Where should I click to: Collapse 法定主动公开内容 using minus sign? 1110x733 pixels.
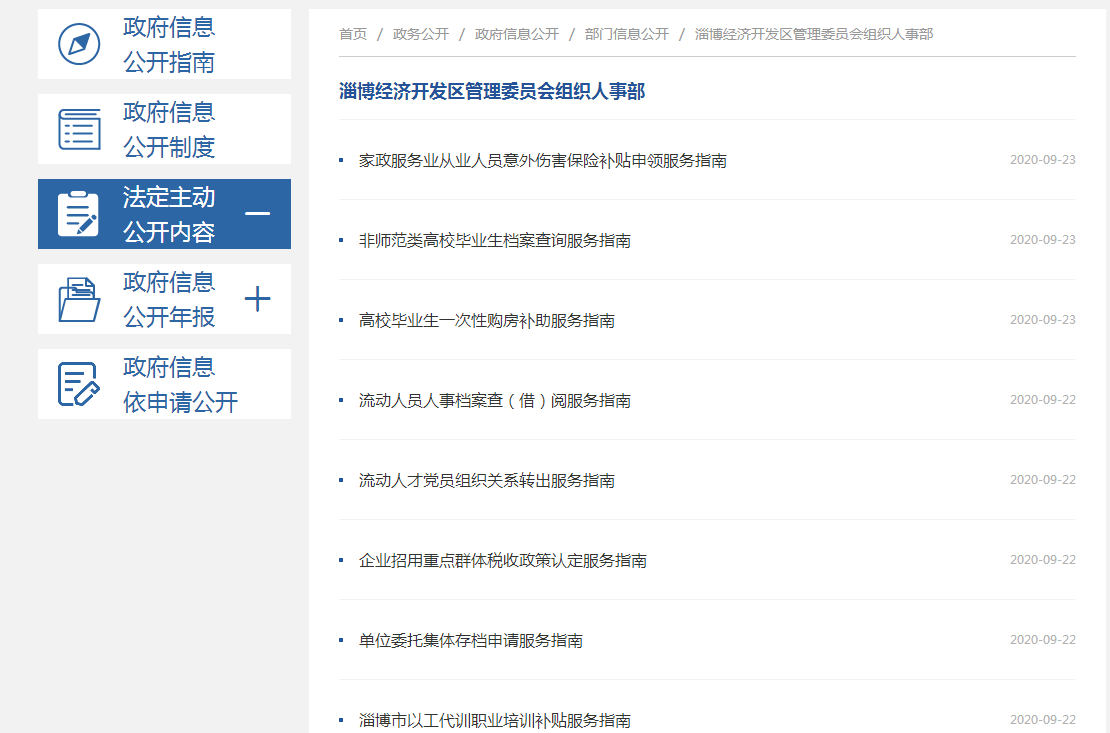point(257,214)
